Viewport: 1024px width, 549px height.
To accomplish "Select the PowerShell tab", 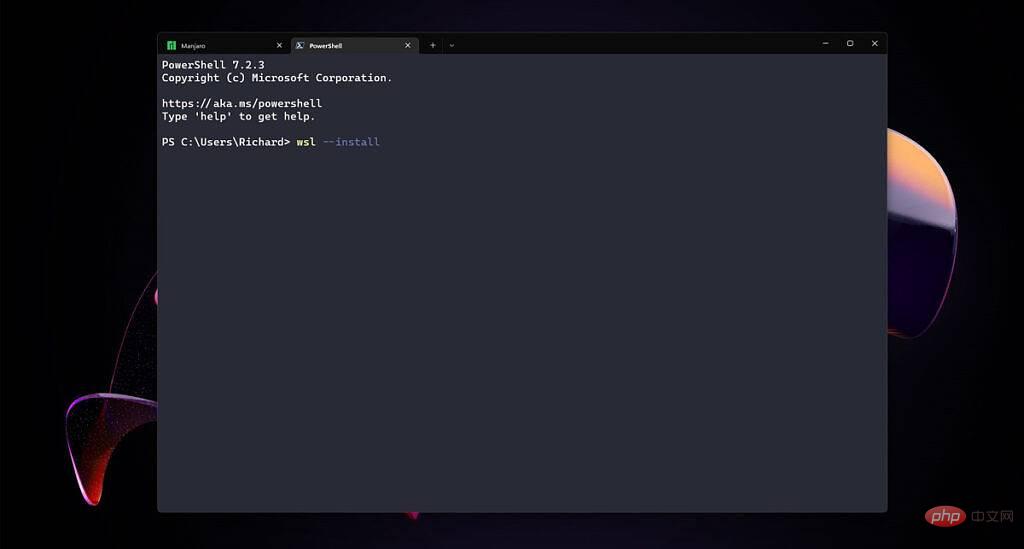I will click(355, 46).
